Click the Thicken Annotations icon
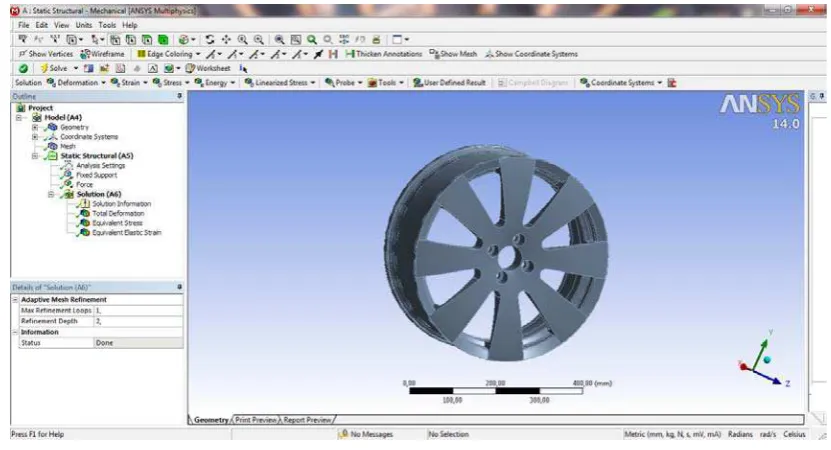This screenshot has width=831, height=450. click(350, 54)
